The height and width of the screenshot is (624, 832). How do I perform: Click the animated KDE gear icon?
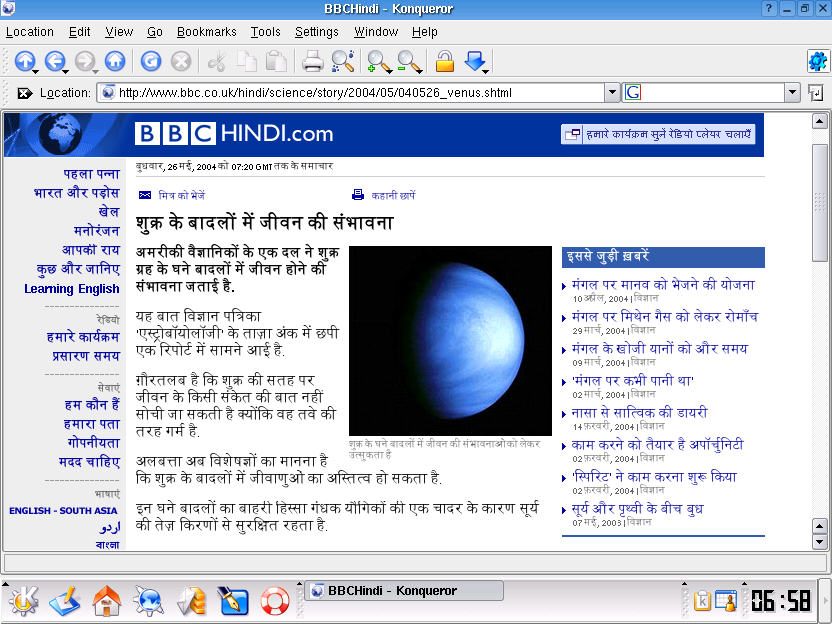(x=818, y=61)
